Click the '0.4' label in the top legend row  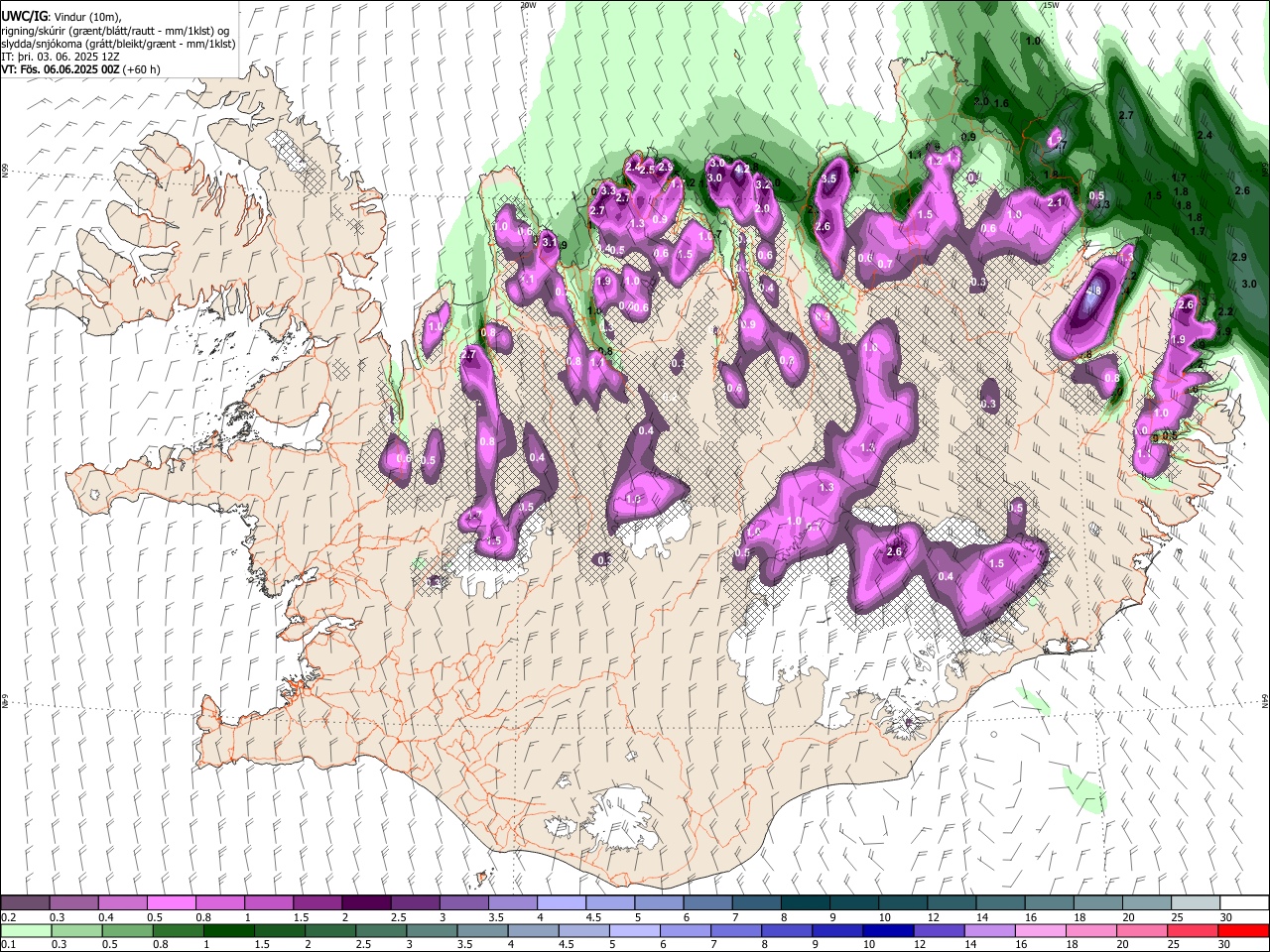coord(105,917)
